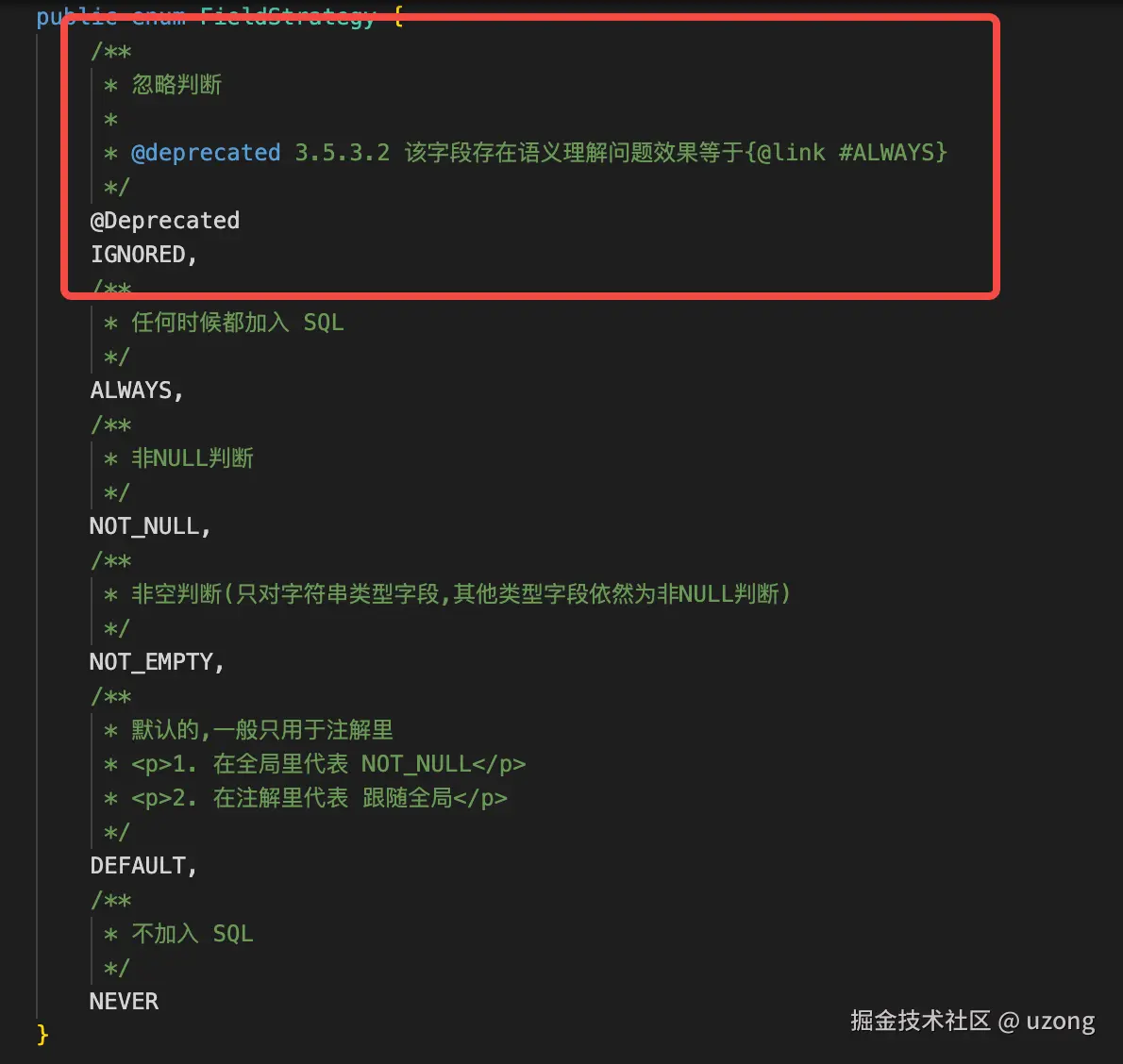1123x1064 pixels.
Task: Click the 在注解里代表 跟随全局 comment line
Action: (x=319, y=798)
